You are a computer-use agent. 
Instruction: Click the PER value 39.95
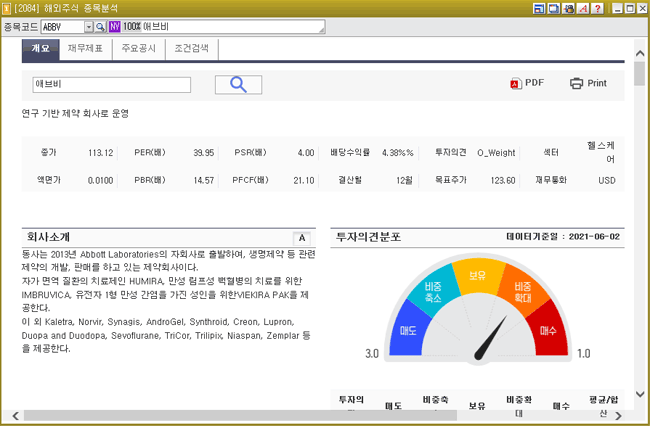(x=204, y=153)
